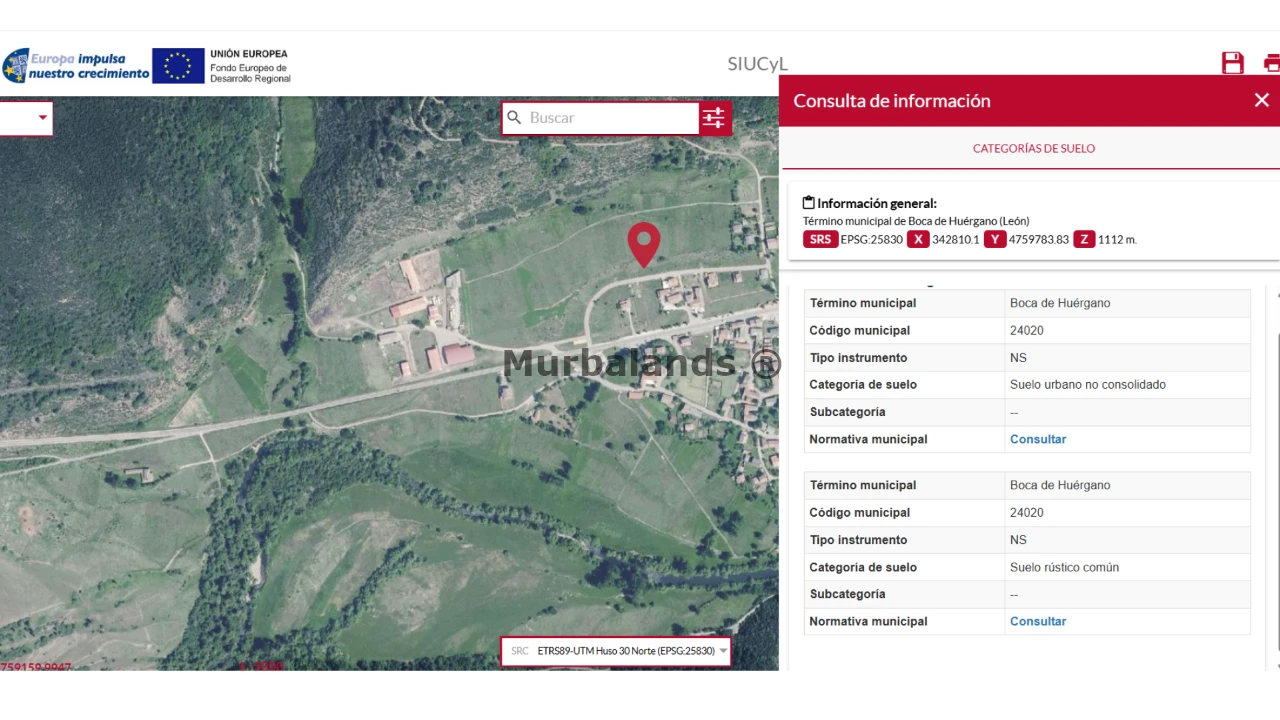The image size is (1280, 720).
Task: Open the search filter options icon
Action: (714, 118)
